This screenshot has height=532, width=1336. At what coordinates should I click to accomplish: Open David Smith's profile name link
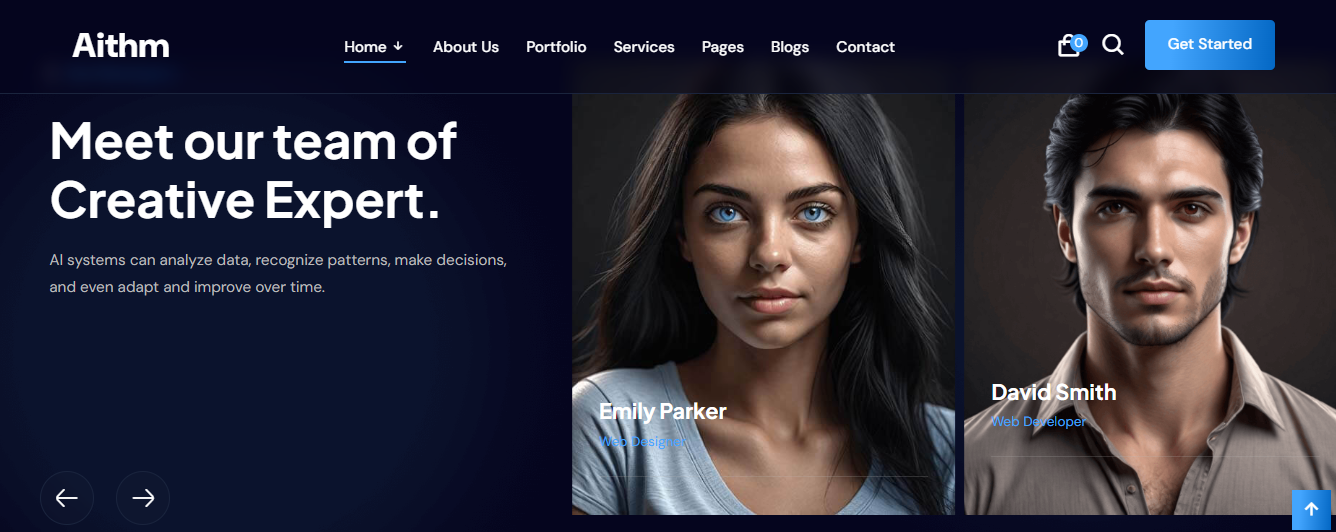pos(1054,392)
